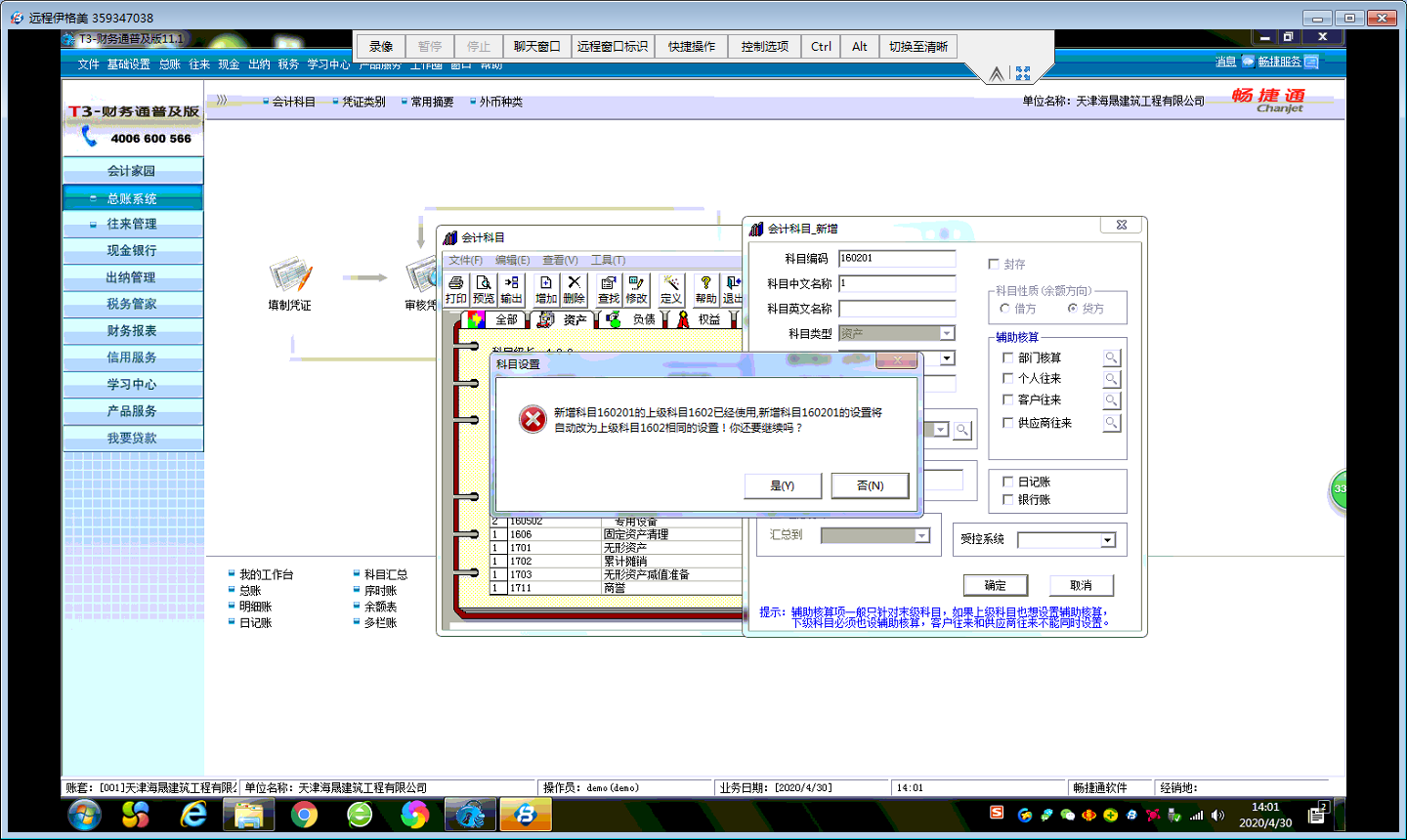The width and height of the screenshot is (1407, 840).
Task: Click 聊天窗口 on remote control bar
Action: pos(537,46)
